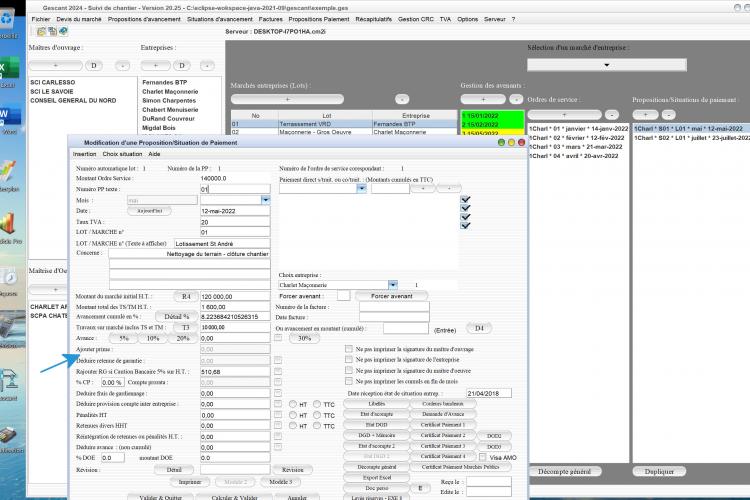Image resolution: width=750 pixels, height=500 pixels.
Task: Select HT radio on 'Déduire provision compte inter entreprise' row
Action: coord(293,404)
